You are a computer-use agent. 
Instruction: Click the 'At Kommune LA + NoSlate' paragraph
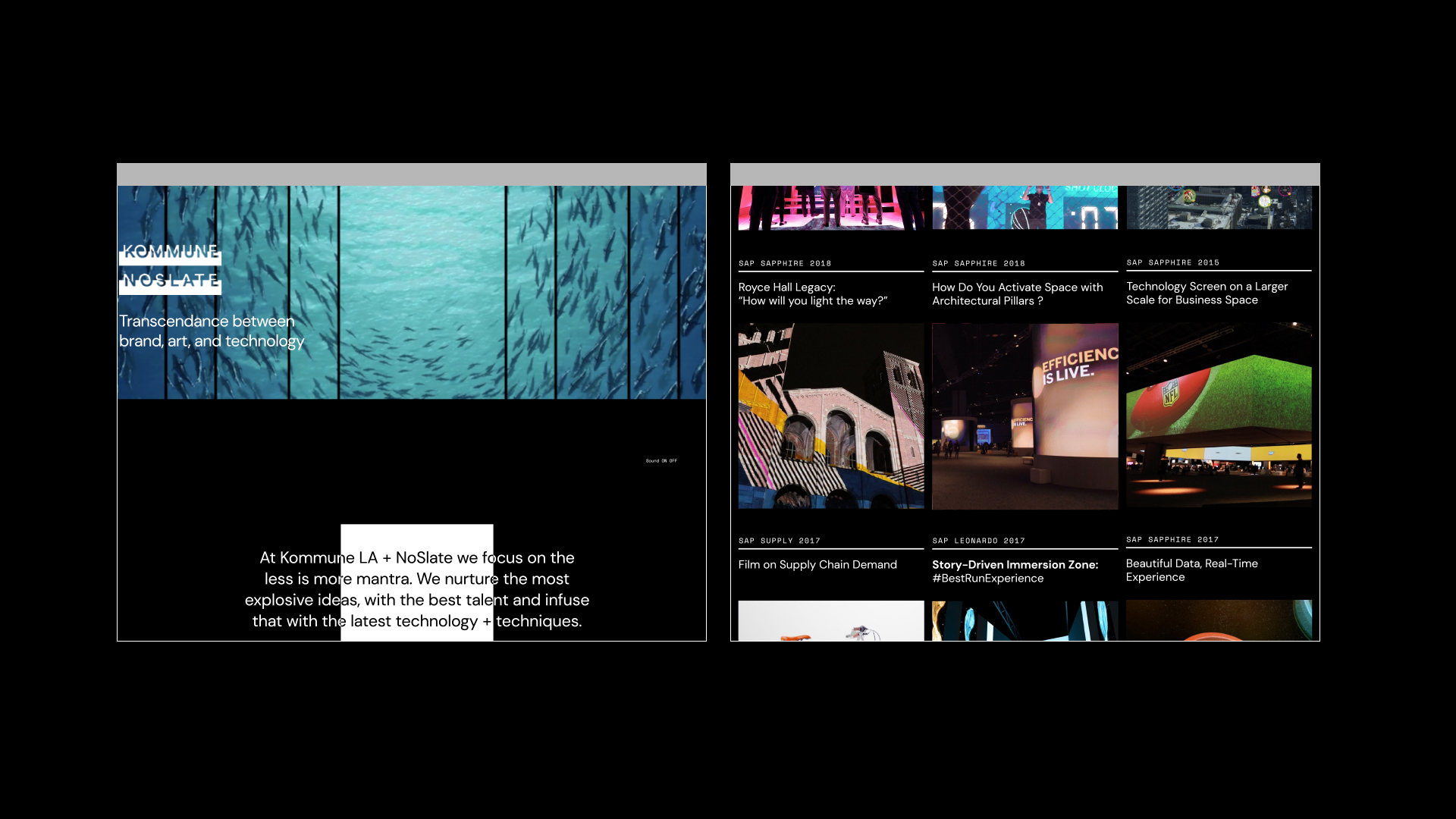(x=417, y=589)
